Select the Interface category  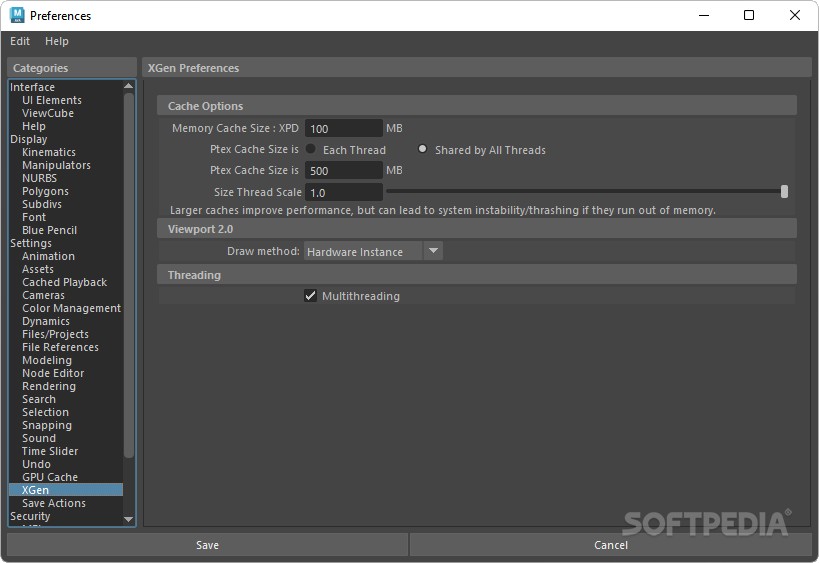pyautogui.click(x=32, y=87)
